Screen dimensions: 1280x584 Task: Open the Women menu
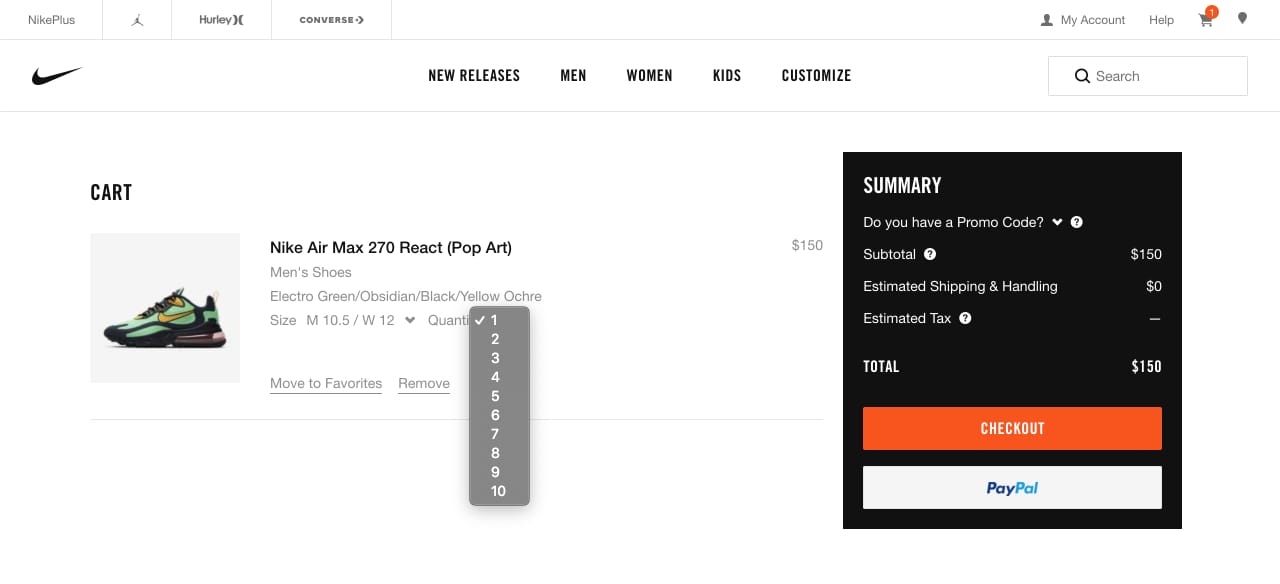click(x=649, y=76)
